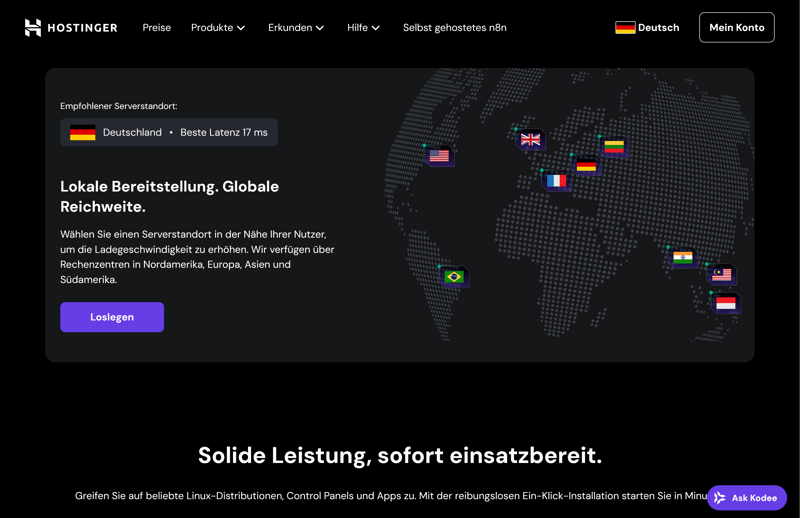Click the Malaysia flag on map
Viewport: 800px width, 518px height.
[722, 275]
